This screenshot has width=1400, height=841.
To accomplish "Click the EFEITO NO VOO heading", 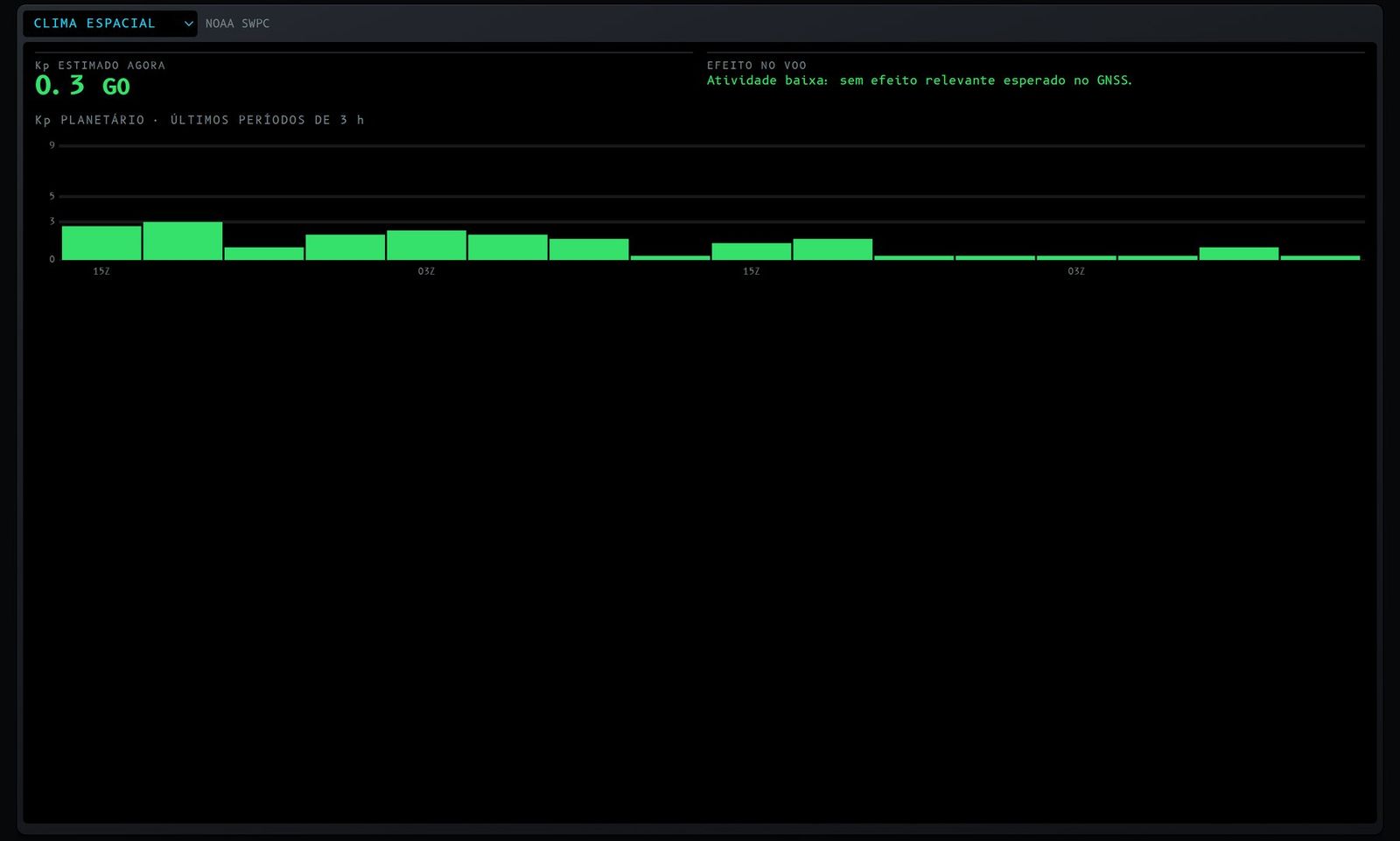I will (x=757, y=66).
